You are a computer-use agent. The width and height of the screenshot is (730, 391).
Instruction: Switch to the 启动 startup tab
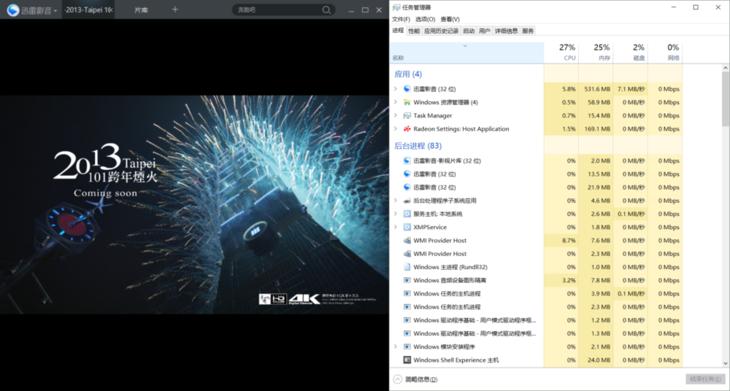[x=468, y=31]
